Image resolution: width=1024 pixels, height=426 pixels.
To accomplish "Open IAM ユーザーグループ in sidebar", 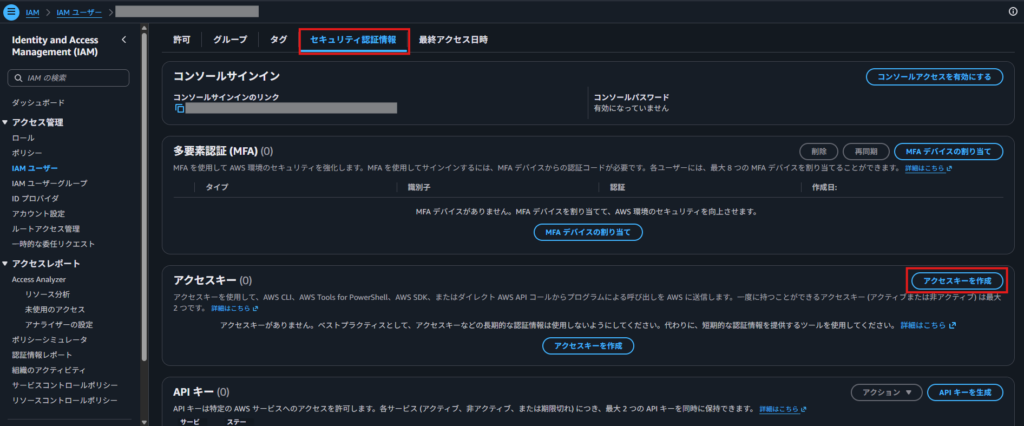I will pos(50,183).
